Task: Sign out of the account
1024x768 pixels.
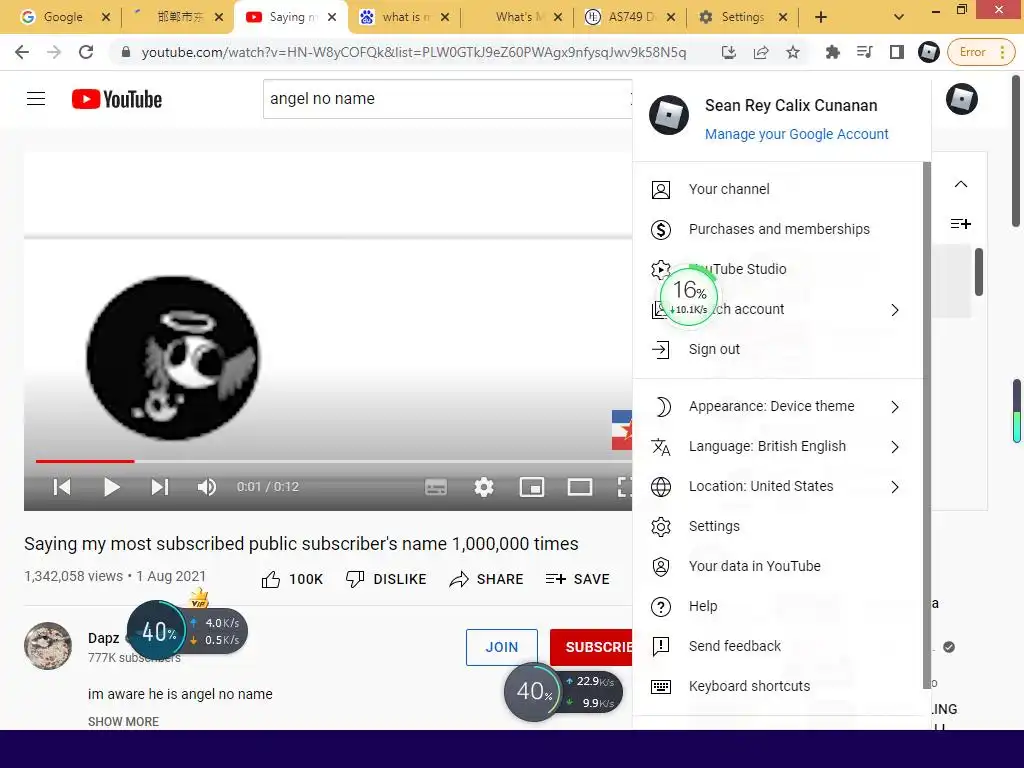Action: point(778,349)
